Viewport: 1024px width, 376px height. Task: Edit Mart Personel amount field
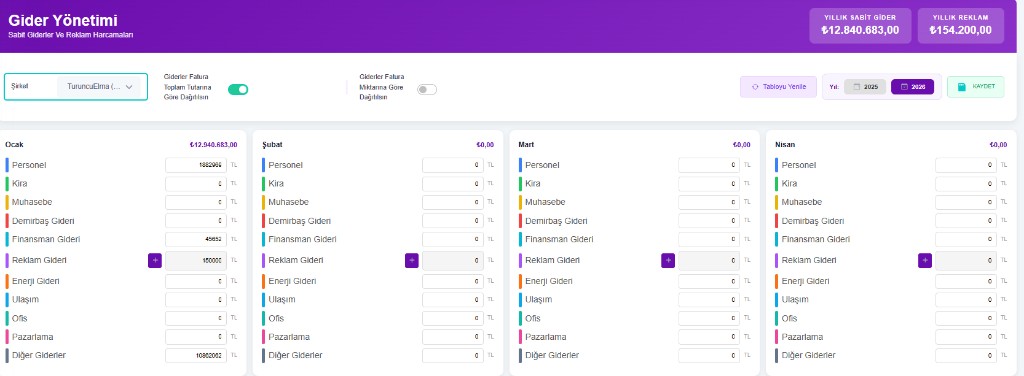click(x=709, y=165)
